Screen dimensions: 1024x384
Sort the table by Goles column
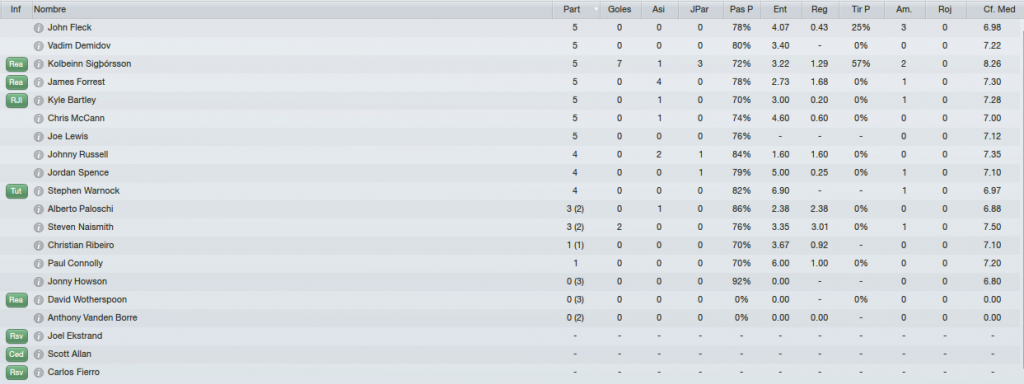[619, 10]
